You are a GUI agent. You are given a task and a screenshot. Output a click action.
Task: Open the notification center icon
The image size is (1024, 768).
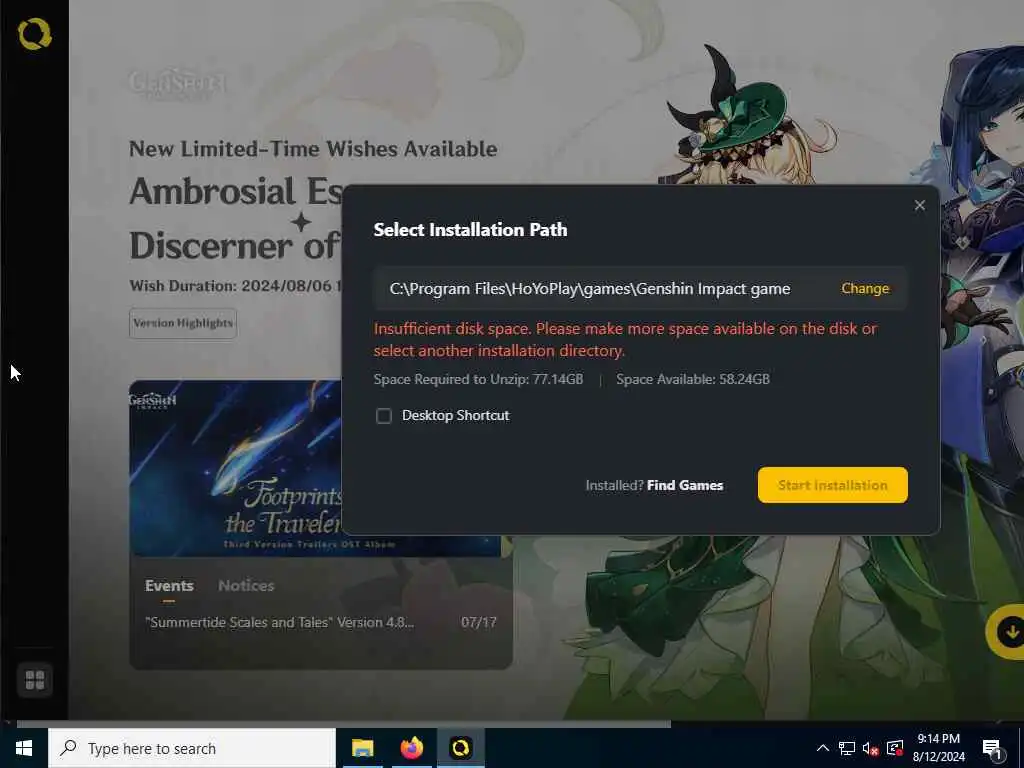coord(992,748)
